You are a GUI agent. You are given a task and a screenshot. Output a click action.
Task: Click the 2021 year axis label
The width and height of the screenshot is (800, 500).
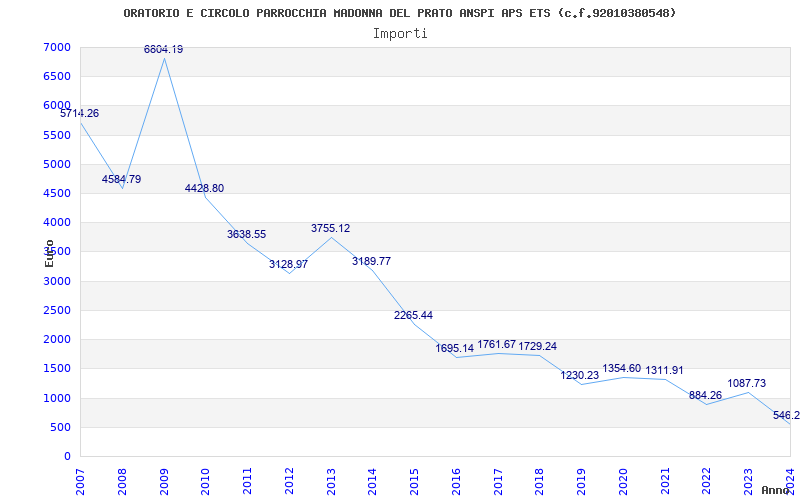point(665,482)
